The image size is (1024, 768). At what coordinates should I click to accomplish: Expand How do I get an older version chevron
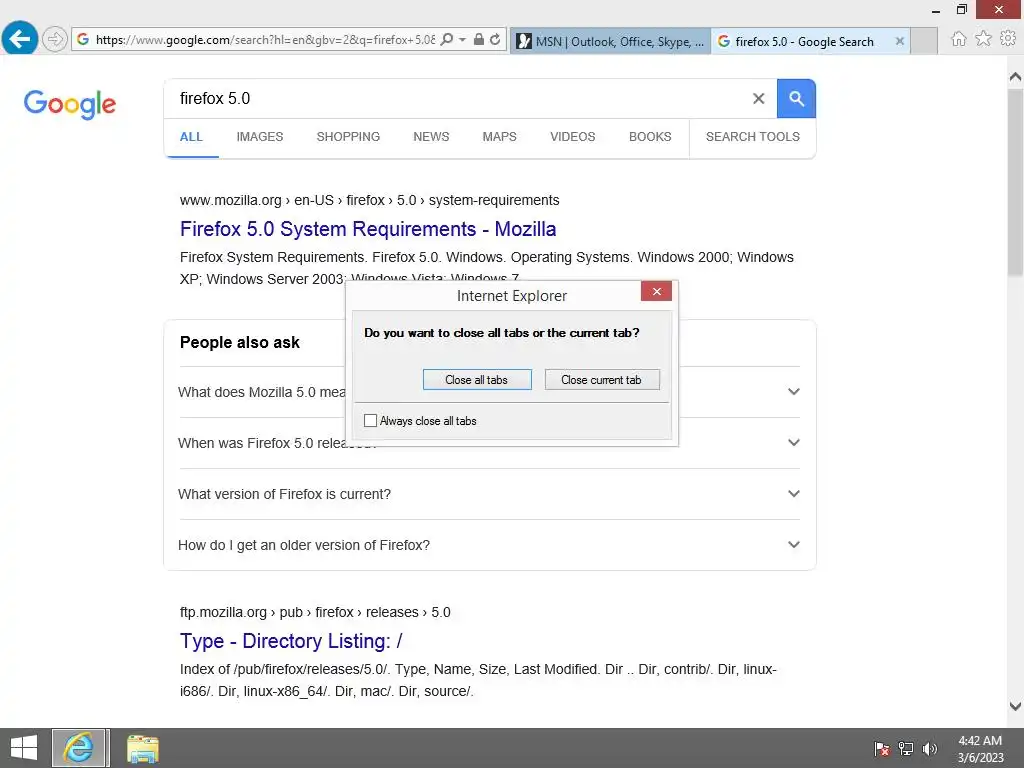(x=793, y=545)
